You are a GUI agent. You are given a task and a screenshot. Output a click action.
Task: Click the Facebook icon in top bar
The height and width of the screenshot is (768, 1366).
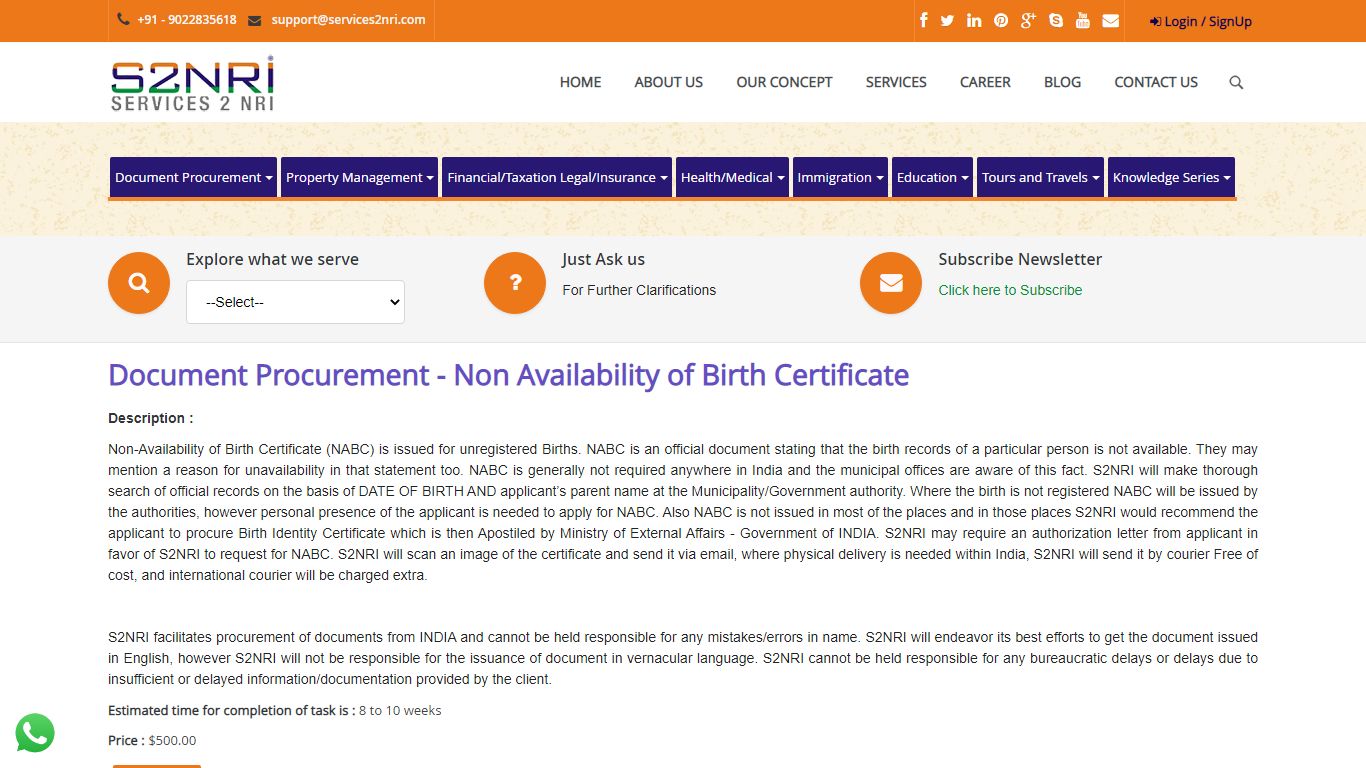(x=923, y=20)
